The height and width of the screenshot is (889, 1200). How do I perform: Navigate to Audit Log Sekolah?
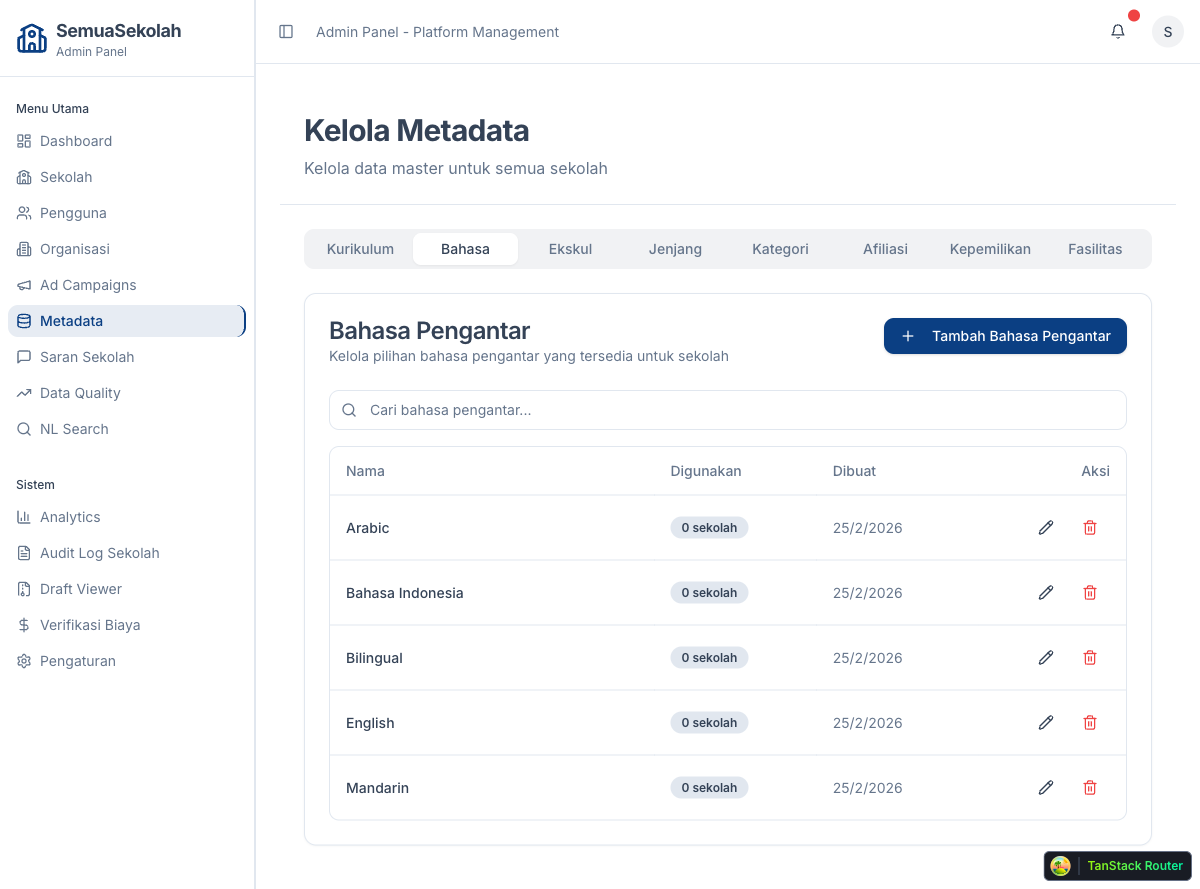pos(99,553)
